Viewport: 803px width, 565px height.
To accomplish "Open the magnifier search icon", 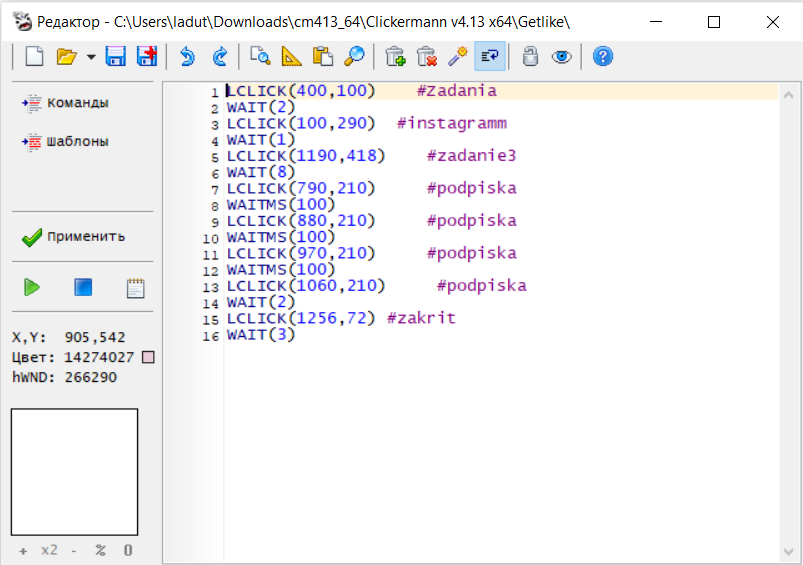I will [x=354, y=56].
